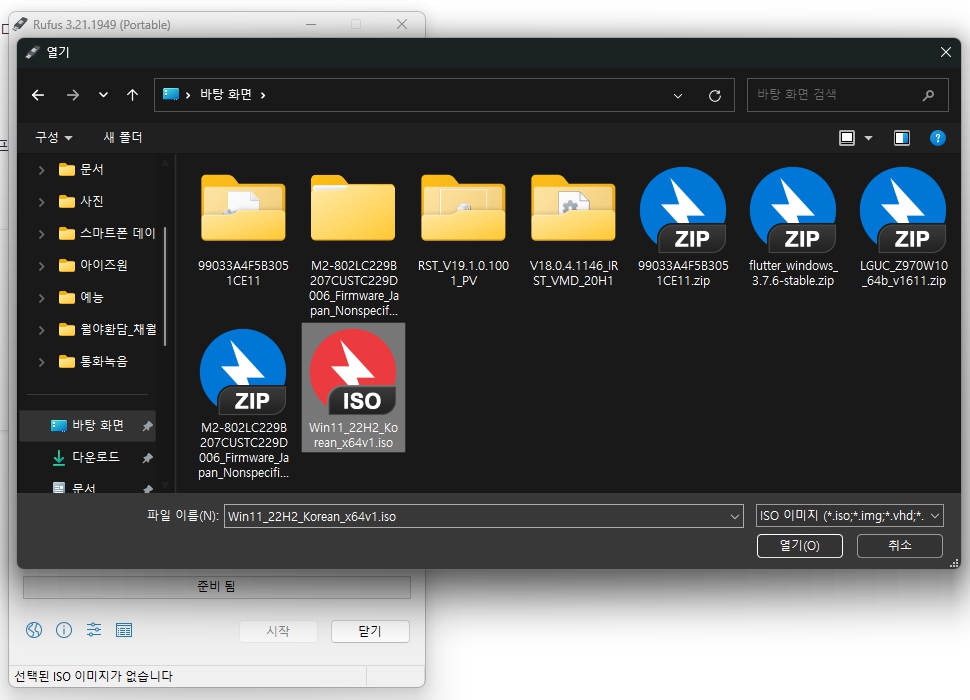Open help with the question mark icon
The image size is (970, 700).
(x=938, y=138)
